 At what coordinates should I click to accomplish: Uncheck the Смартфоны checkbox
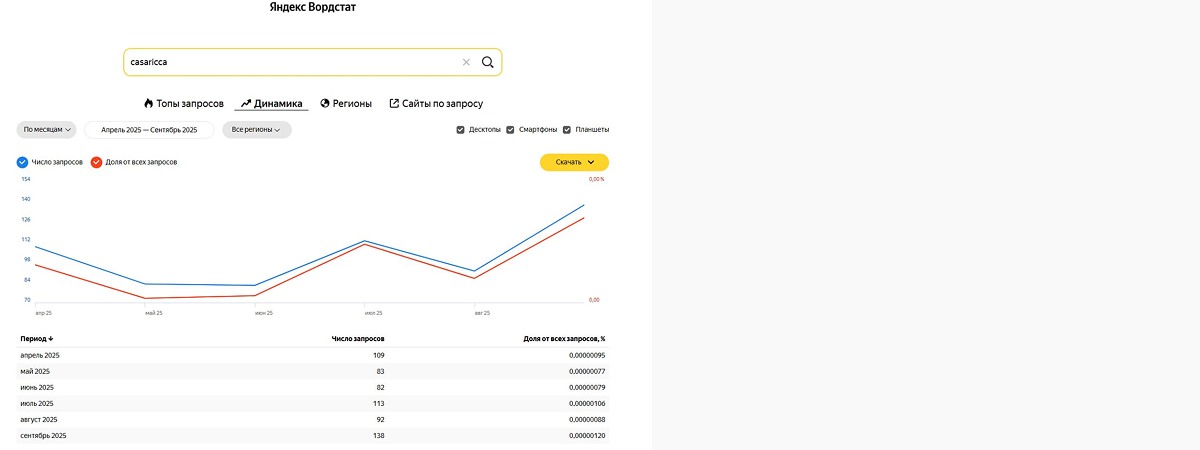(510, 130)
